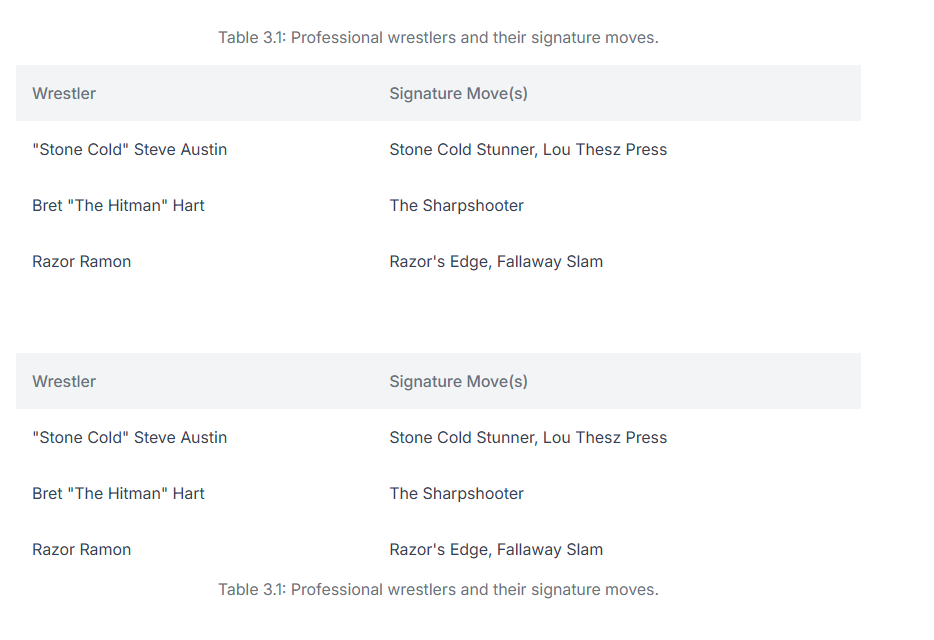The width and height of the screenshot is (934, 640).
Task: Click "Stone Cold" Steve Austin in second table
Action: (x=129, y=437)
